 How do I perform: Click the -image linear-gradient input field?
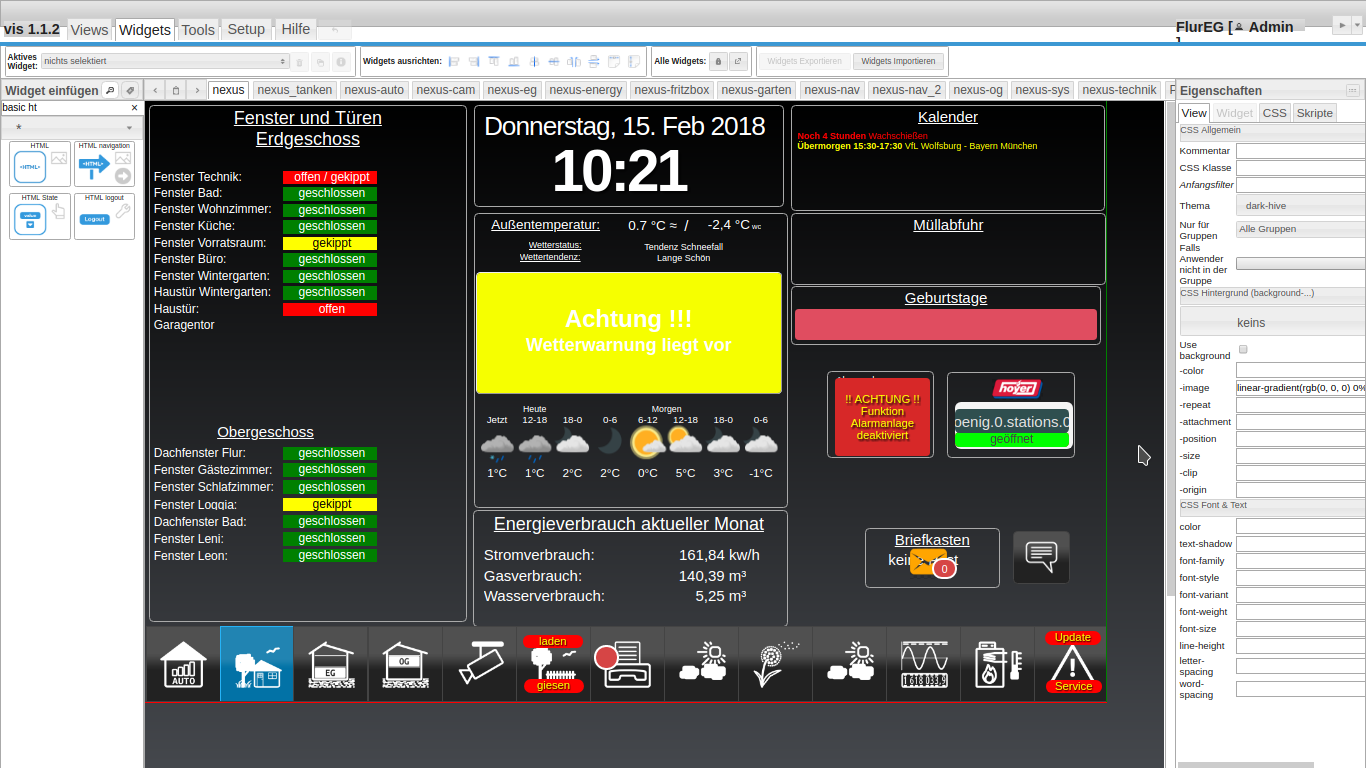click(x=1301, y=387)
